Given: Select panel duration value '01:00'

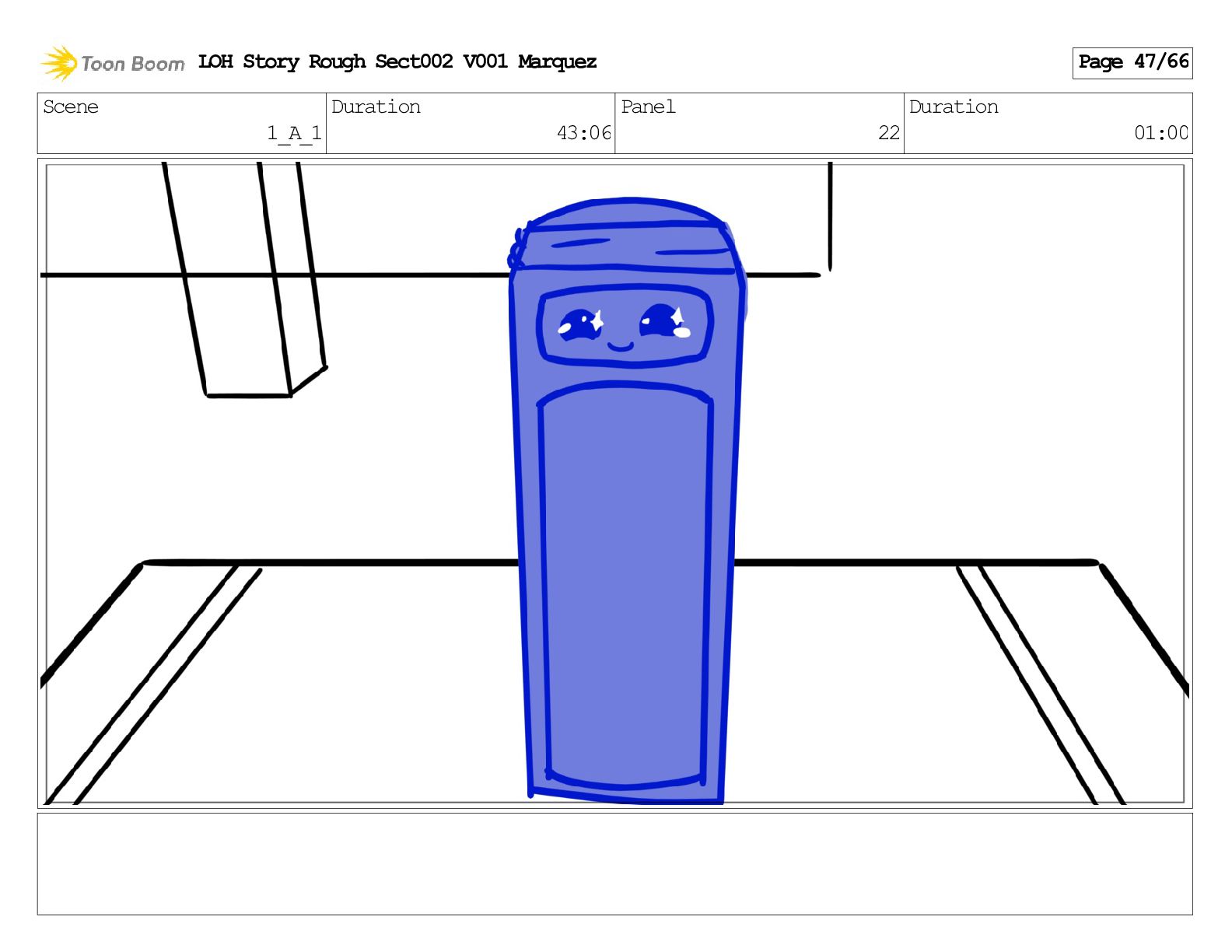Looking at the screenshot, I should click(1161, 133).
